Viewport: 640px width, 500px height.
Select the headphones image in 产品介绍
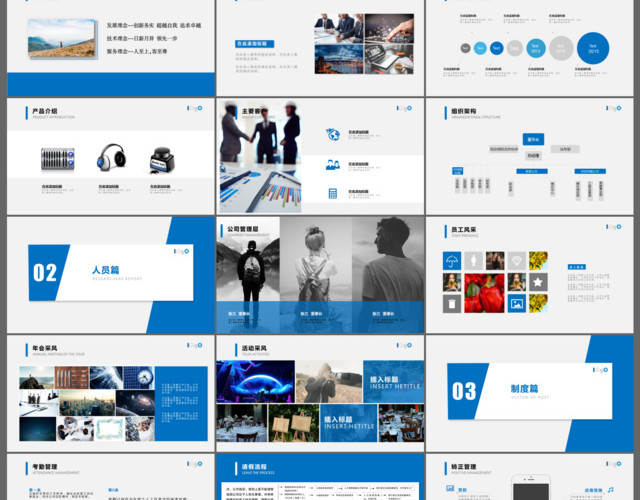111,156
